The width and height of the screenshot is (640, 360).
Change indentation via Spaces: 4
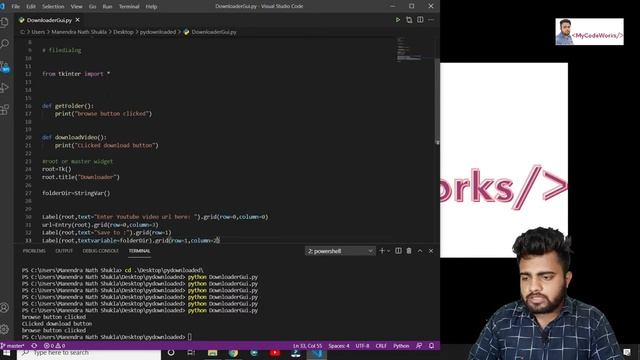(x=339, y=346)
